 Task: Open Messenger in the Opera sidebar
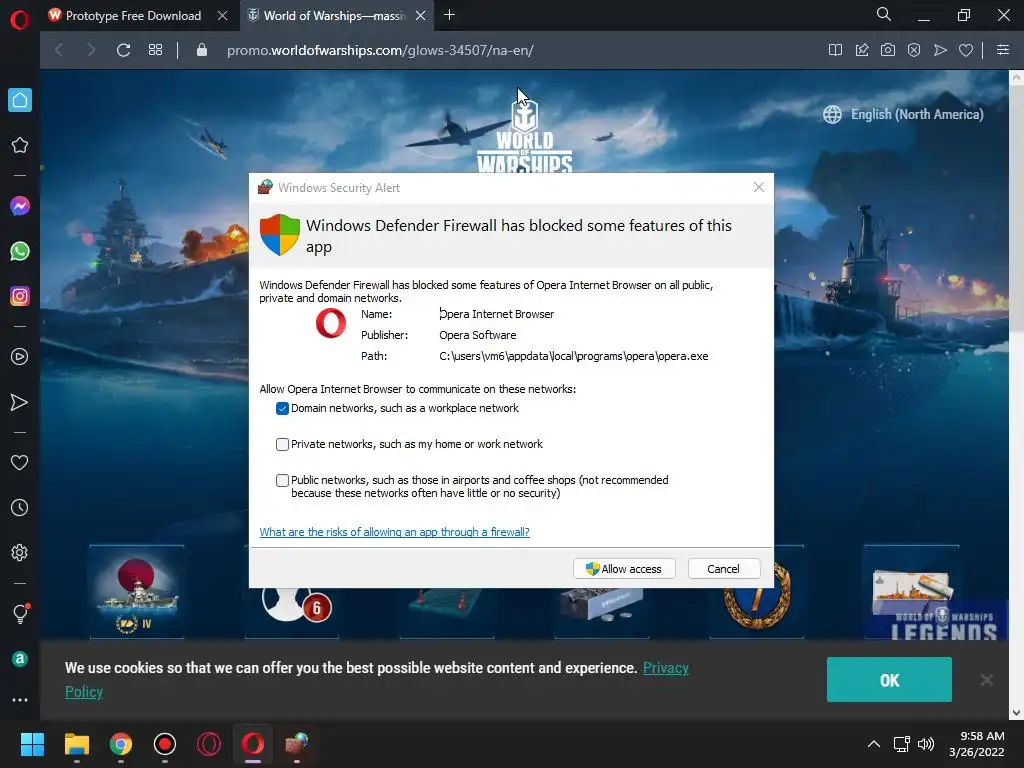pyautogui.click(x=20, y=206)
